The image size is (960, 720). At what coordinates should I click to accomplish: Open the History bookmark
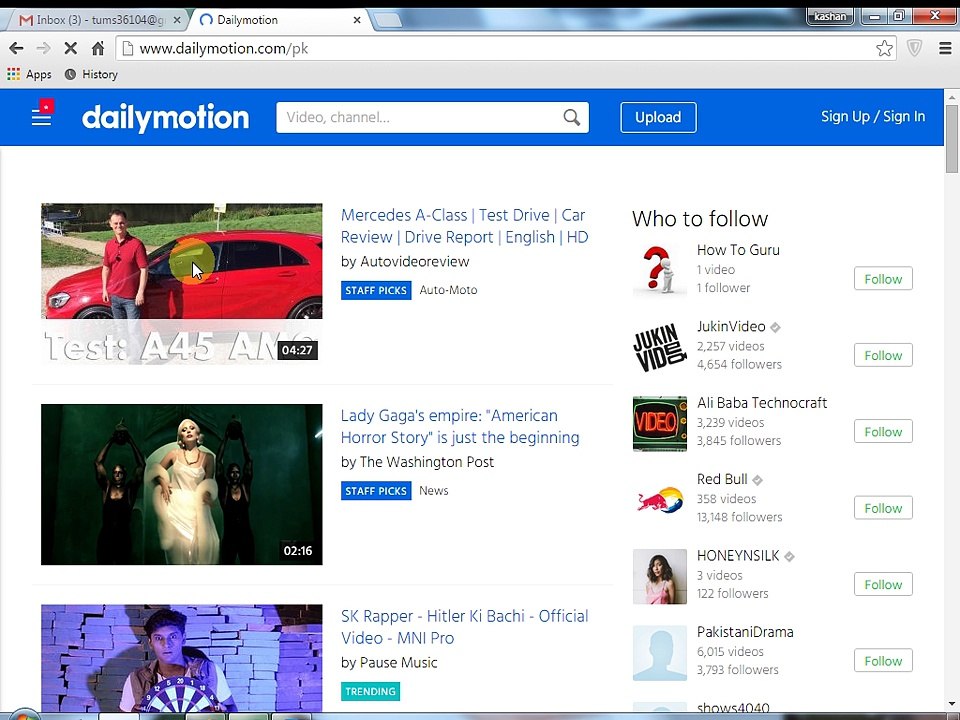point(91,74)
